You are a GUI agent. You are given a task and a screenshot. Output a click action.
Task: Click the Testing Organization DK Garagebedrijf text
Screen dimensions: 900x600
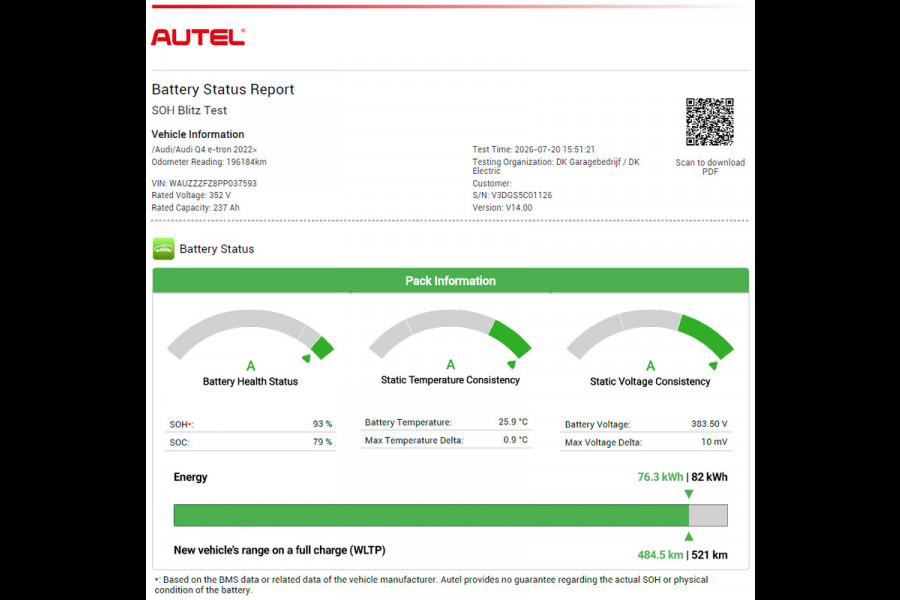click(556, 166)
